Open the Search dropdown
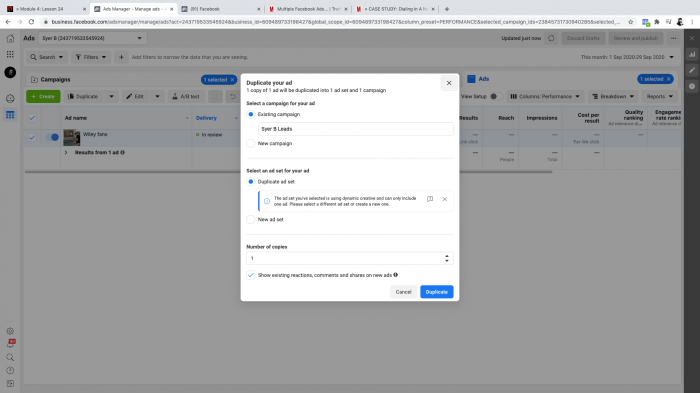 click(x=46, y=57)
